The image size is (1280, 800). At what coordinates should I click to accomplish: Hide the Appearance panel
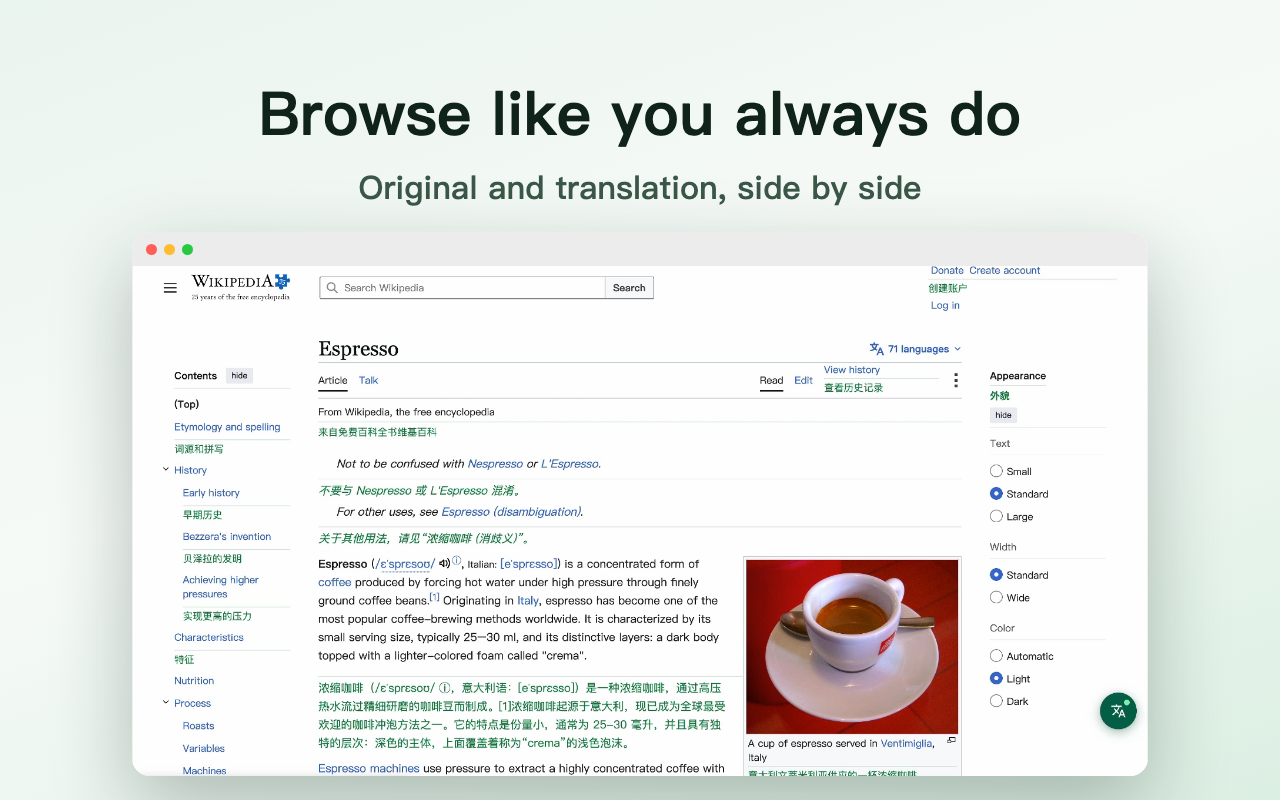pos(1003,415)
